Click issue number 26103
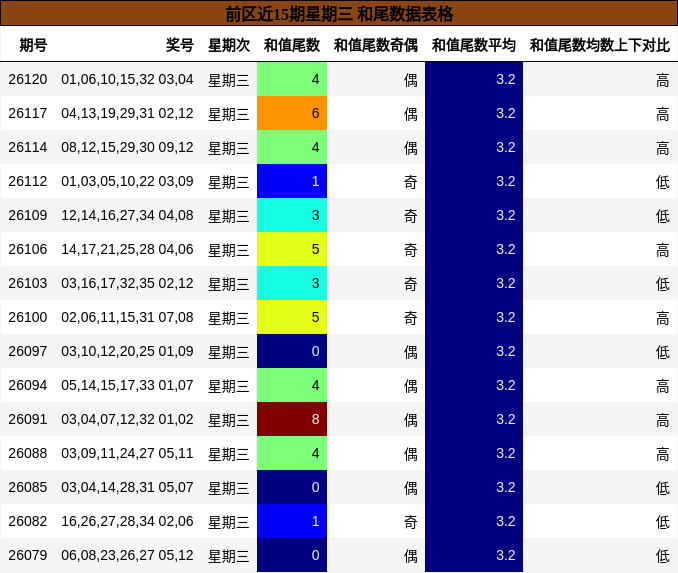 click(x=28, y=283)
